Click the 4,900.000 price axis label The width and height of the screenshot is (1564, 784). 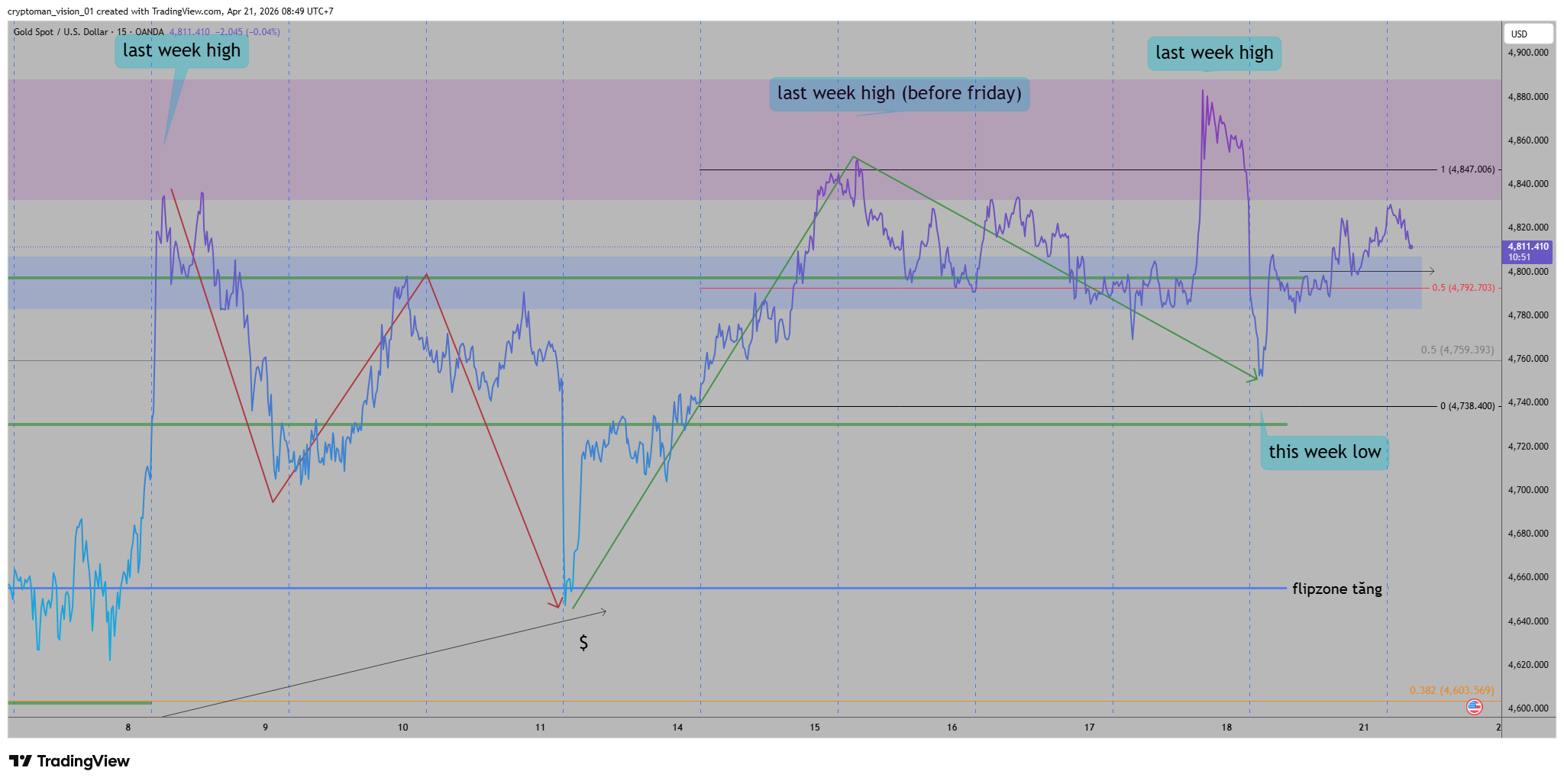(x=1527, y=53)
